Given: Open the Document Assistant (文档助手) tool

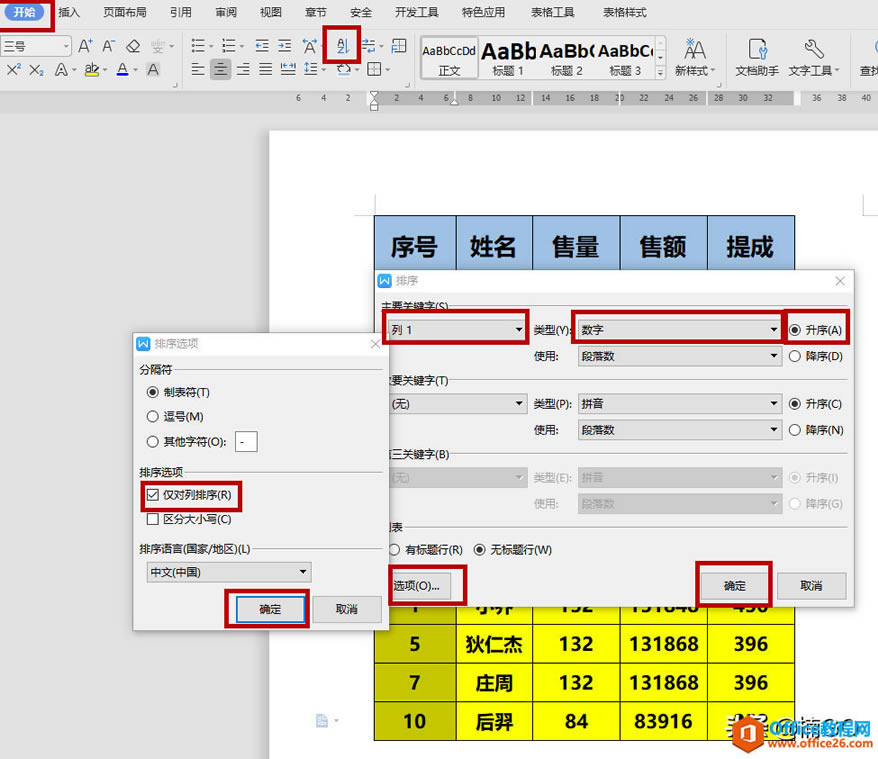Looking at the screenshot, I should pyautogui.click(x=756, y=57).
